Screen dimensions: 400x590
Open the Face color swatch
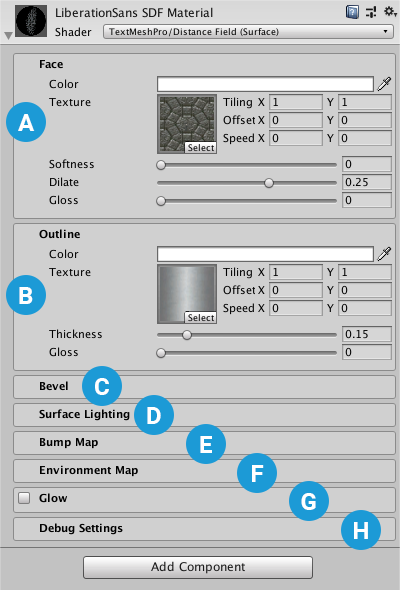pyautogui.click(x=265, y=84)
